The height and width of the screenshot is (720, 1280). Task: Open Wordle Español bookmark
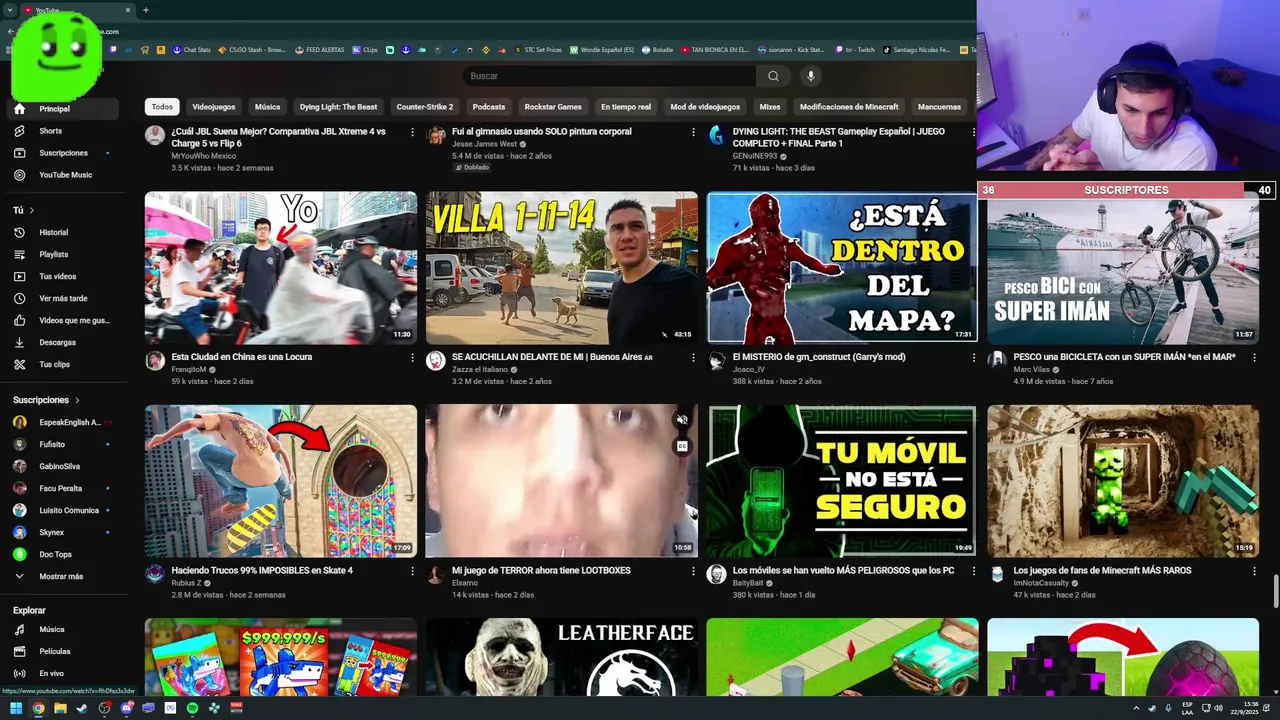pyautogui.click(x=601, y=50)
